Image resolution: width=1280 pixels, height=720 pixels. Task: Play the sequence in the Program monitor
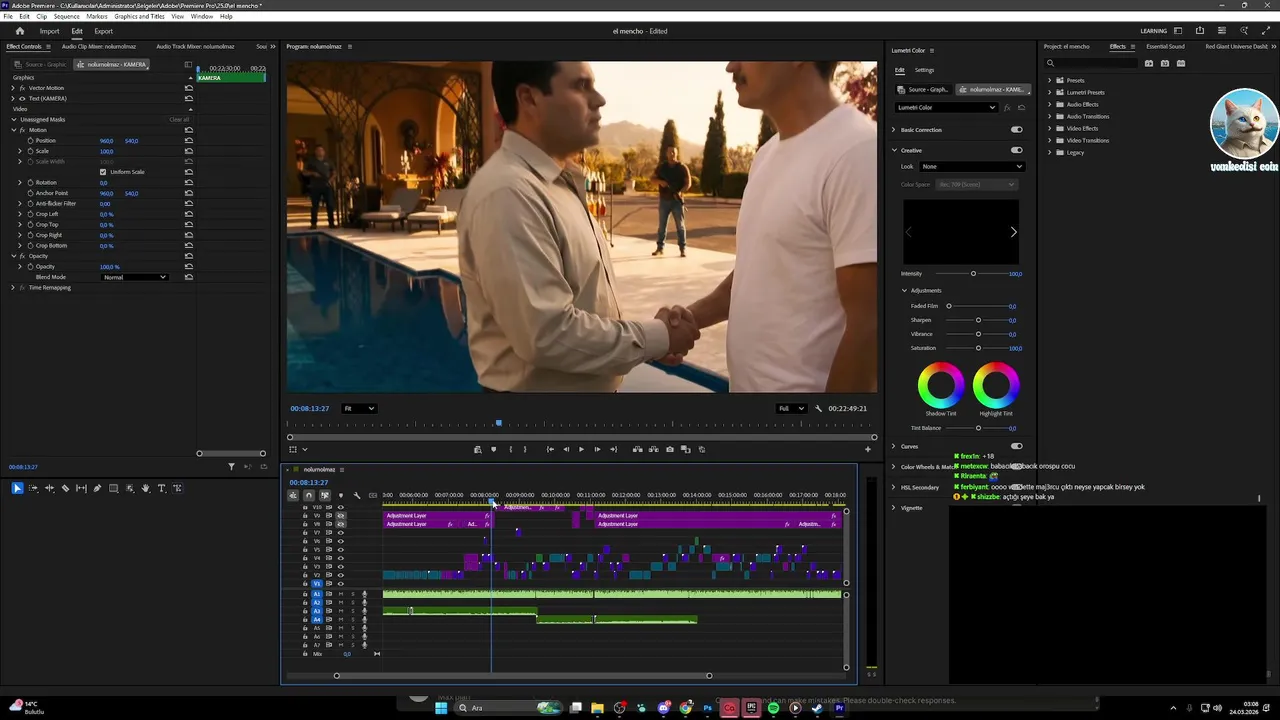pyautogui.click(x=581, y=449)
